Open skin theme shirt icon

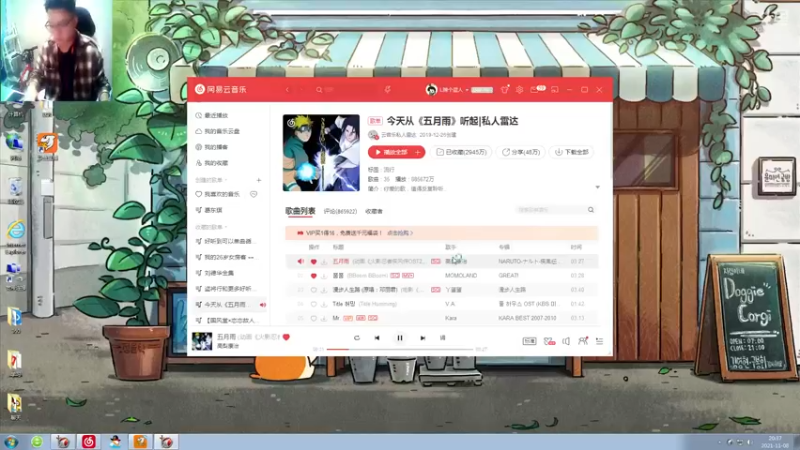click(504, 90)
